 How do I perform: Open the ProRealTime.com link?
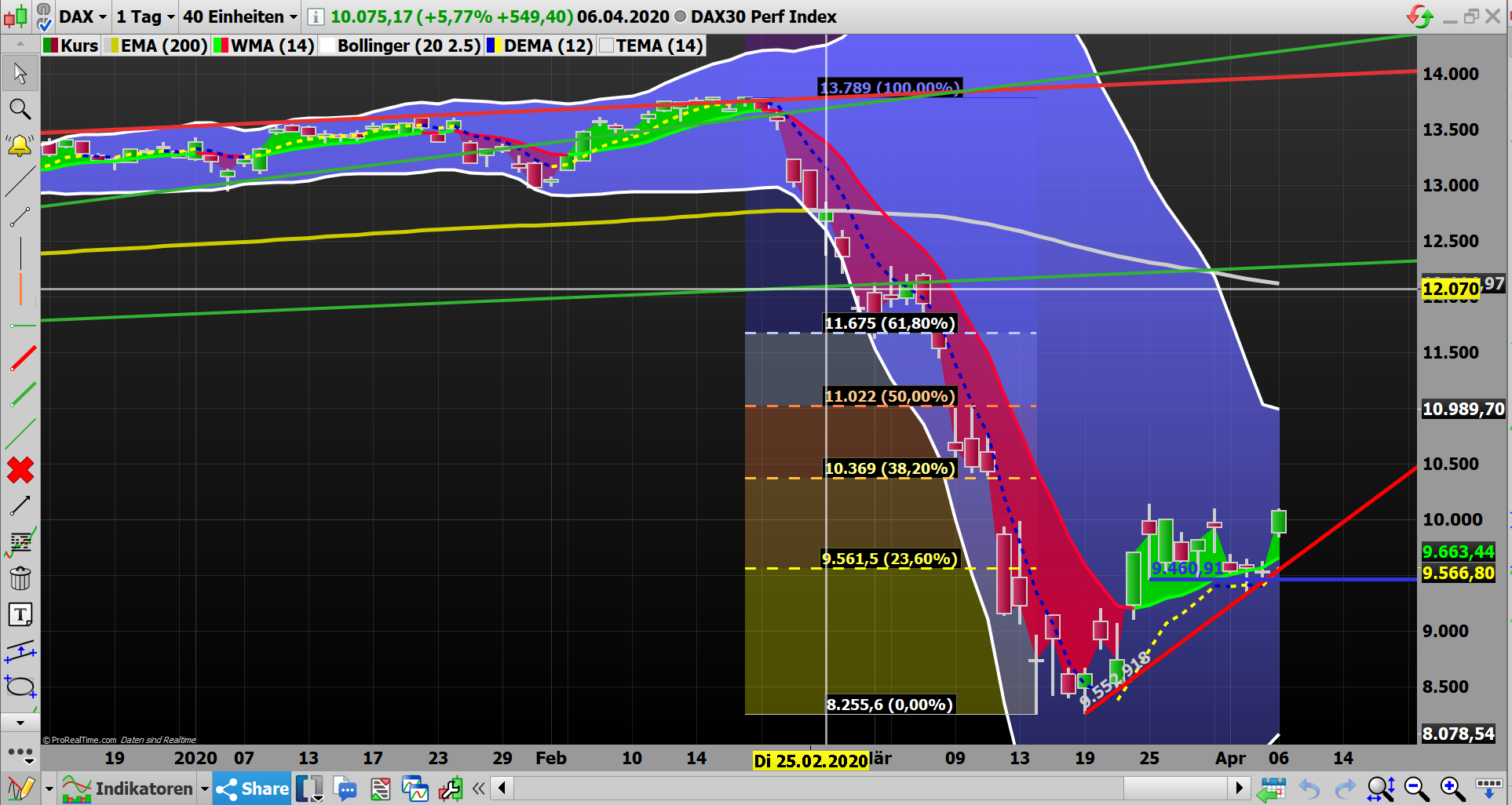coord(80,739)
